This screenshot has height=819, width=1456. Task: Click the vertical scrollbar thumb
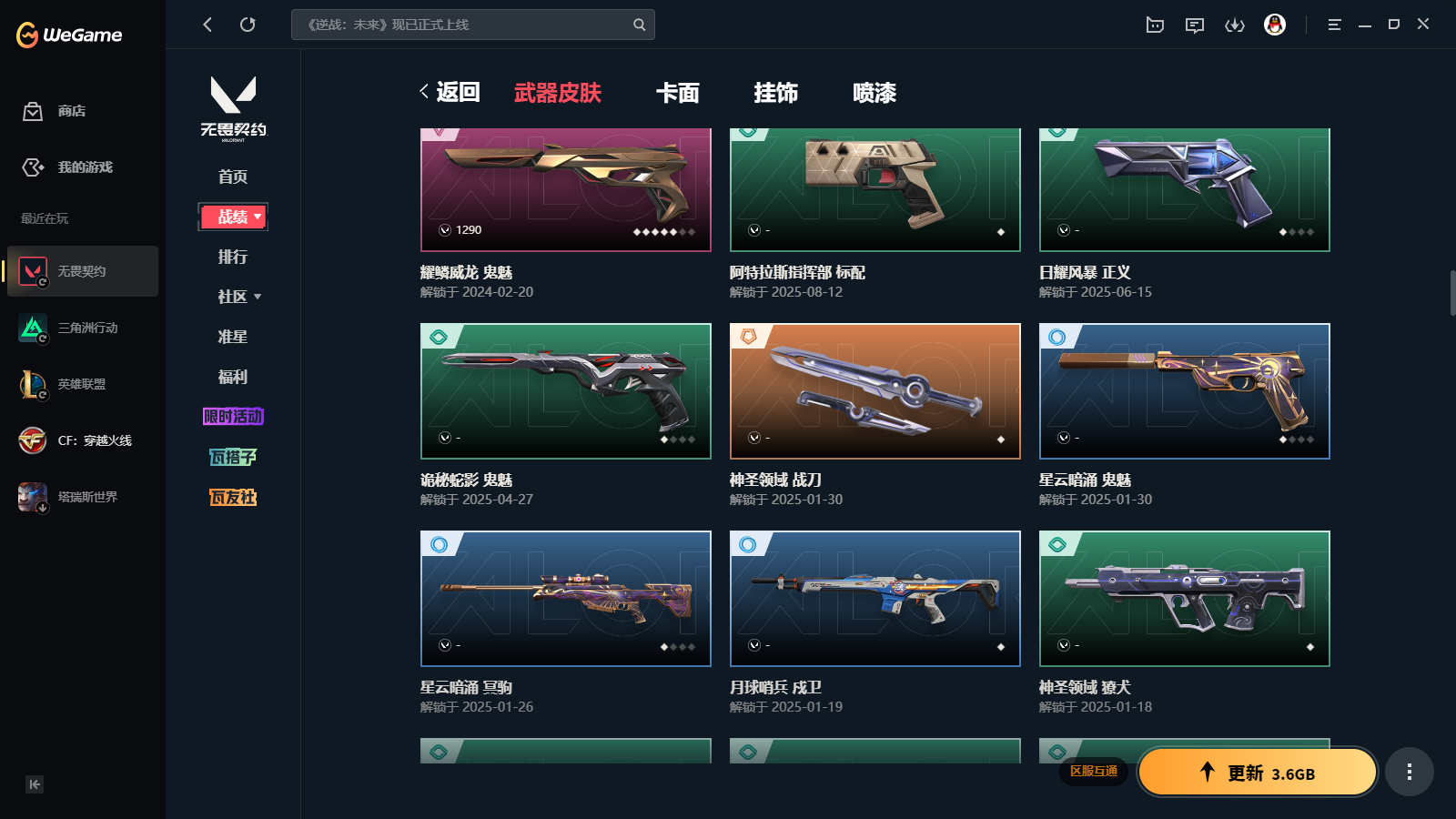coord(1452,292)
